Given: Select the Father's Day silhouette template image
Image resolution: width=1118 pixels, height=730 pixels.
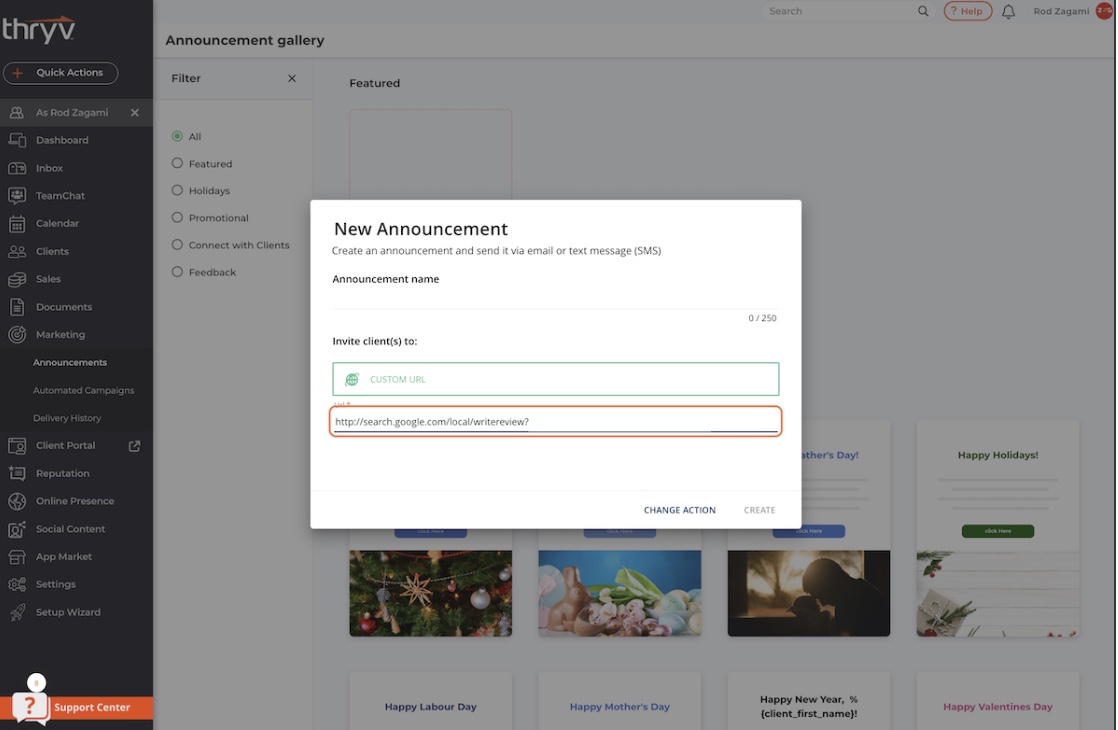Looking at the screenshot, I should (809, 593).
